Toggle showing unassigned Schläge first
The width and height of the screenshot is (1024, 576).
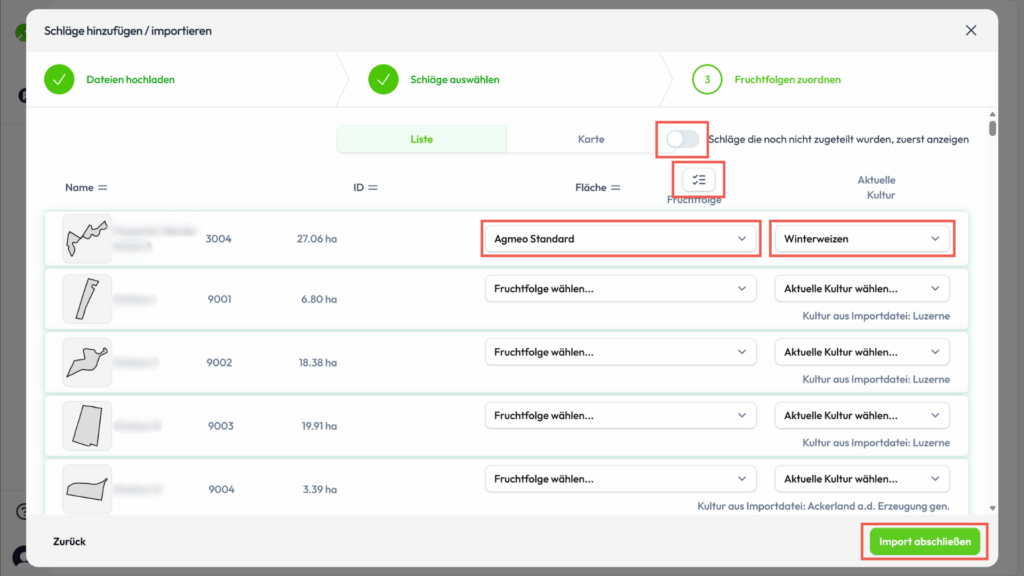[x=683, y=139]
